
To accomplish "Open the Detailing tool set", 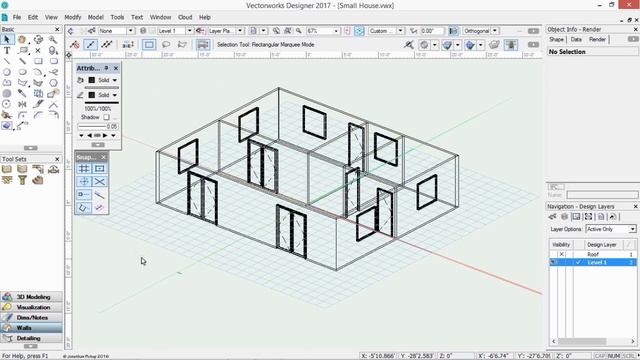I will (31, 338).
